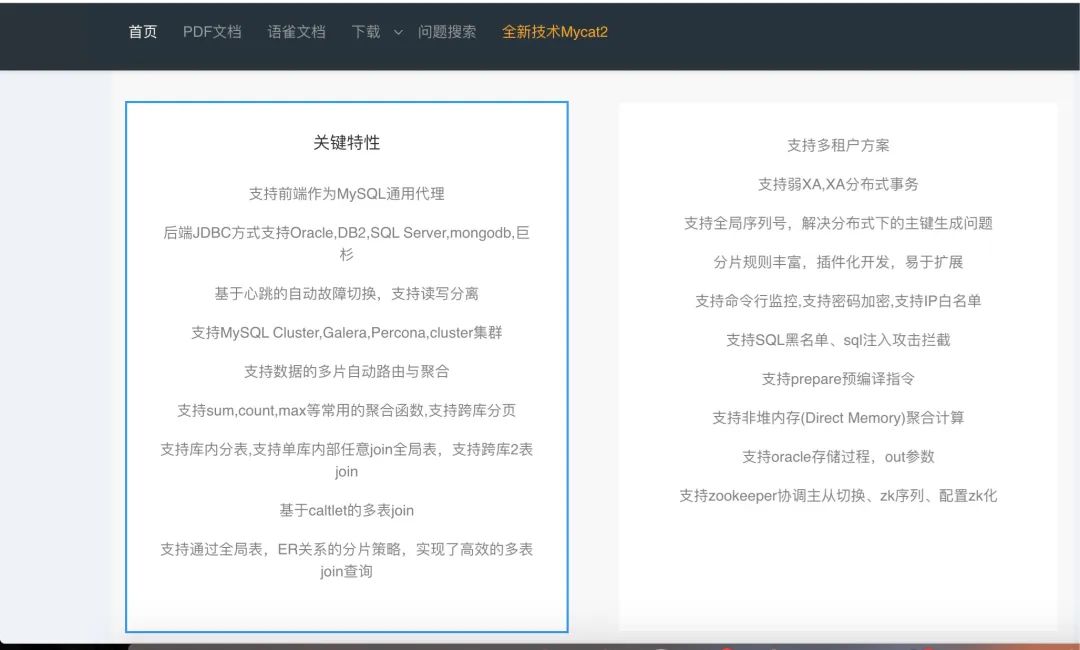The image size is (1080, 650).
Task: Click the Direct Memory 聚合计算 feature line
Action: point(838,419)
